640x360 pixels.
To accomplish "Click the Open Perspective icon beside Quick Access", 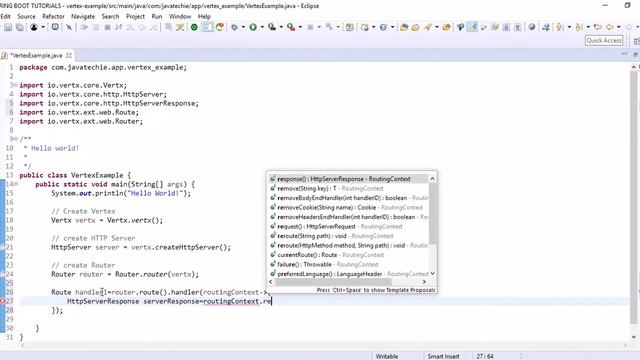I will [x=636, y=40].
